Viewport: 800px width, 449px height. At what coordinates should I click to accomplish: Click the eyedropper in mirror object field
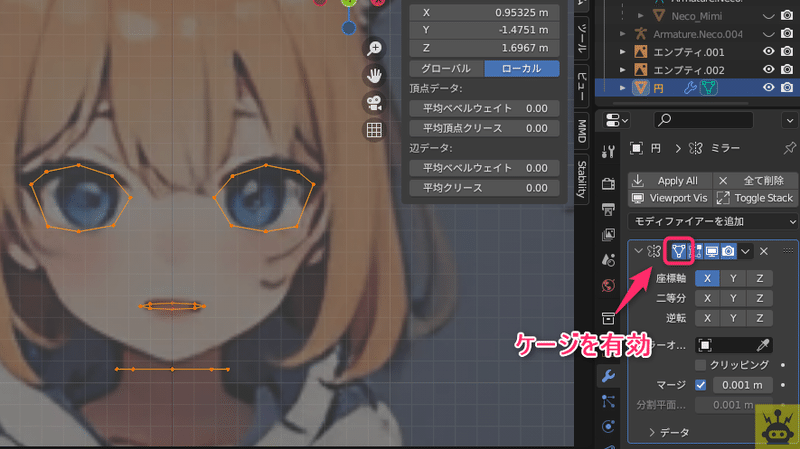pos(763,345)
